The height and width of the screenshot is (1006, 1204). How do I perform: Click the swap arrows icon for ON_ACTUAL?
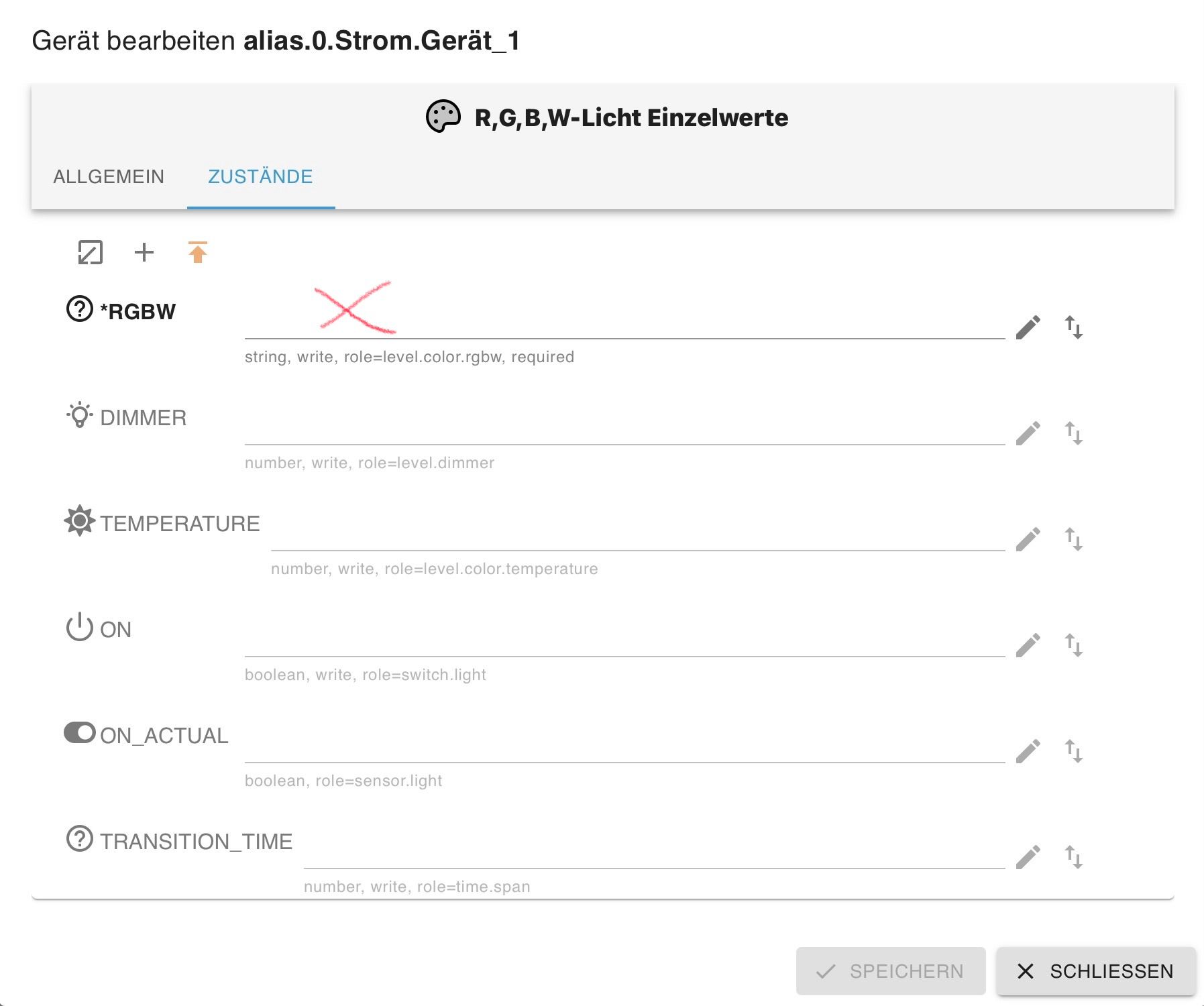coord(1073,751)
